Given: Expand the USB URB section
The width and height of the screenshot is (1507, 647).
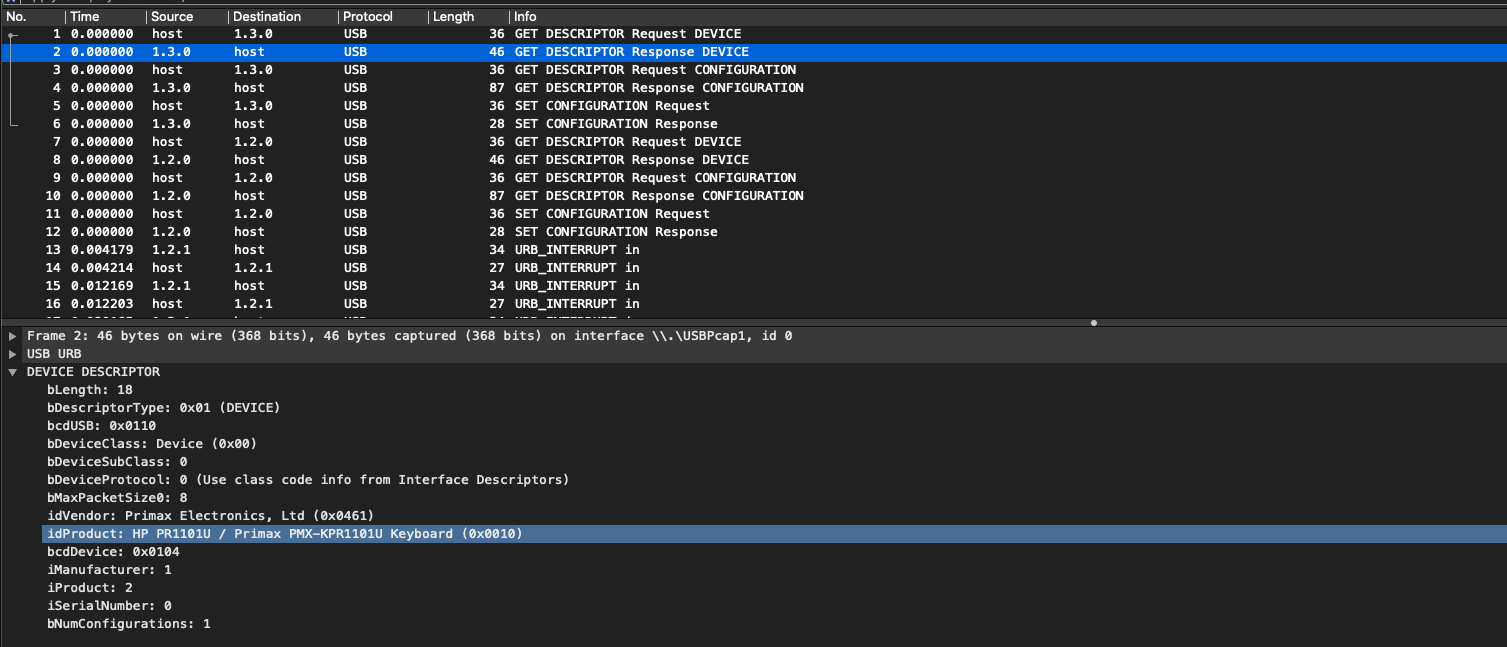Looking at the screenshot, I should coord(12,354).
